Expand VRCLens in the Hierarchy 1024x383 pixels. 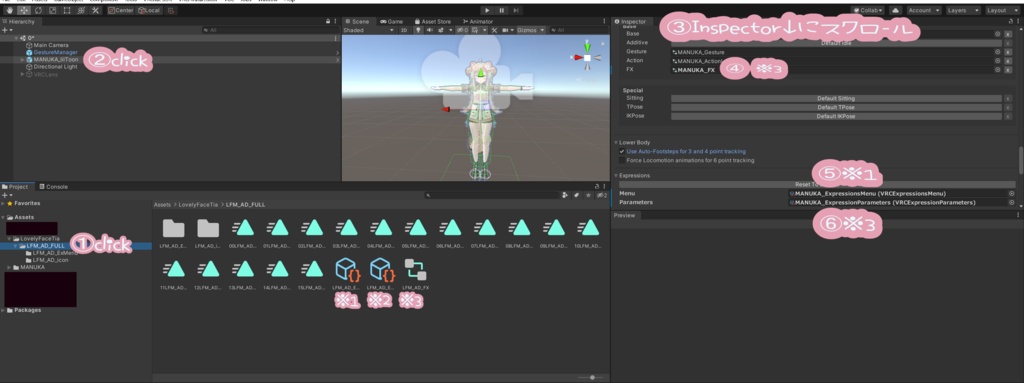coord(22,75)
